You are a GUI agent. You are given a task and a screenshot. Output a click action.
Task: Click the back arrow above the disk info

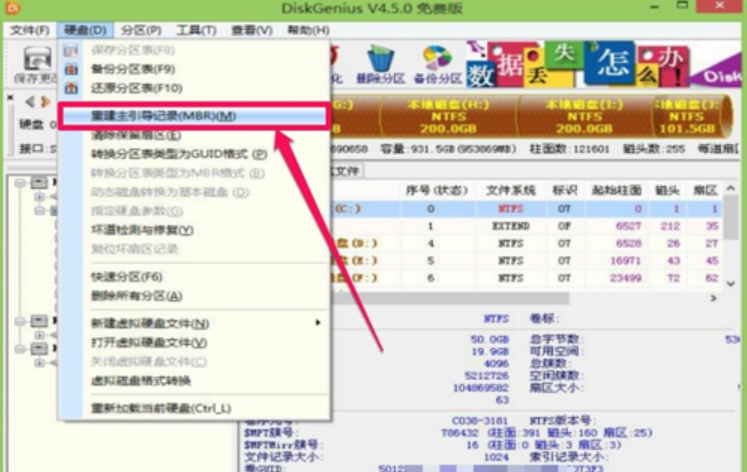coord(30,102)
